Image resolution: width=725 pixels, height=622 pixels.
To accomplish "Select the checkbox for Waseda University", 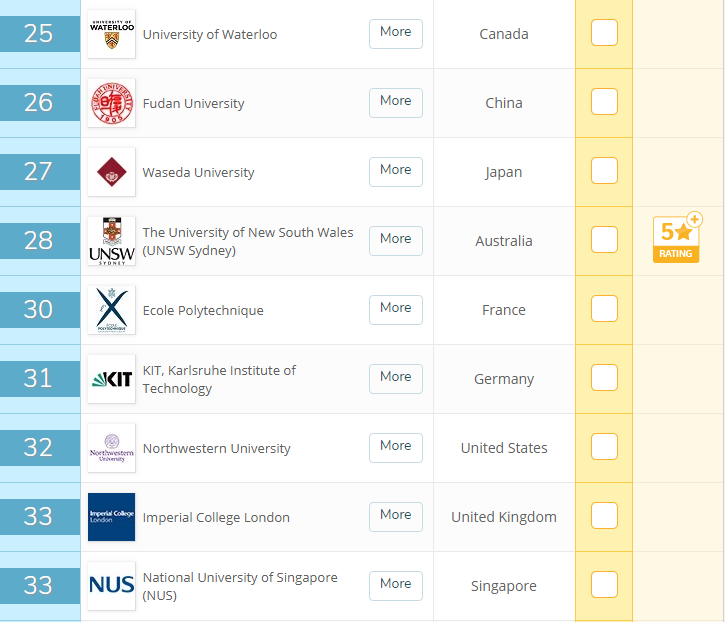I will tap(604, 171).
